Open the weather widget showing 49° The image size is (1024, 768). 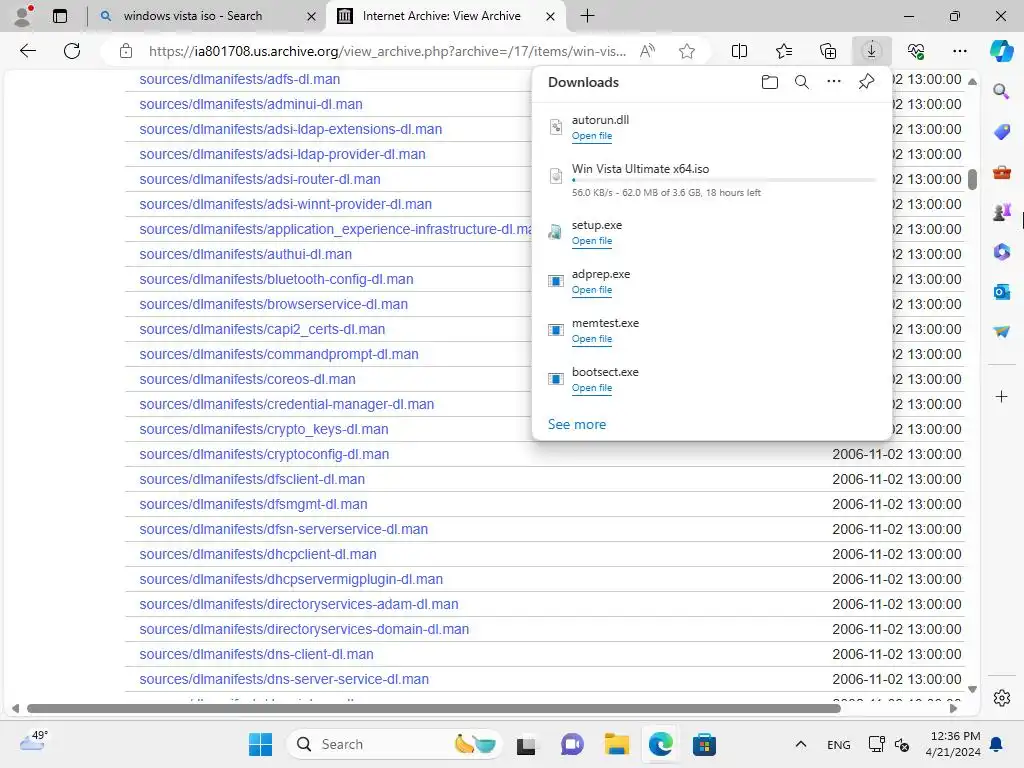point(33,741)
